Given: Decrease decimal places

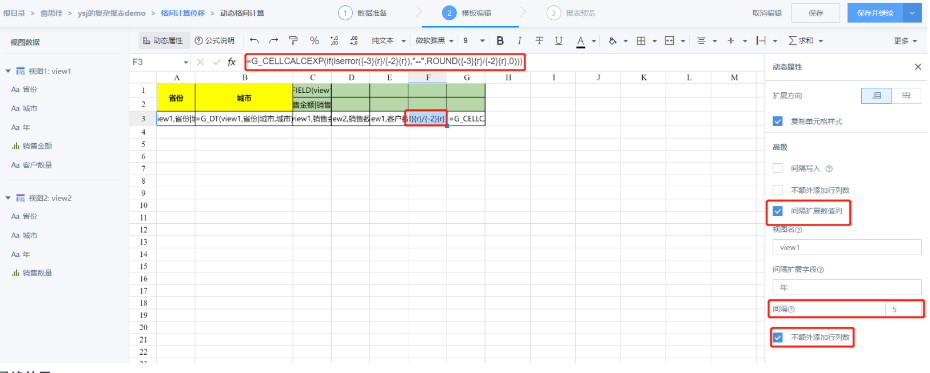Looking at the screenshot, I should coord(353,40).
